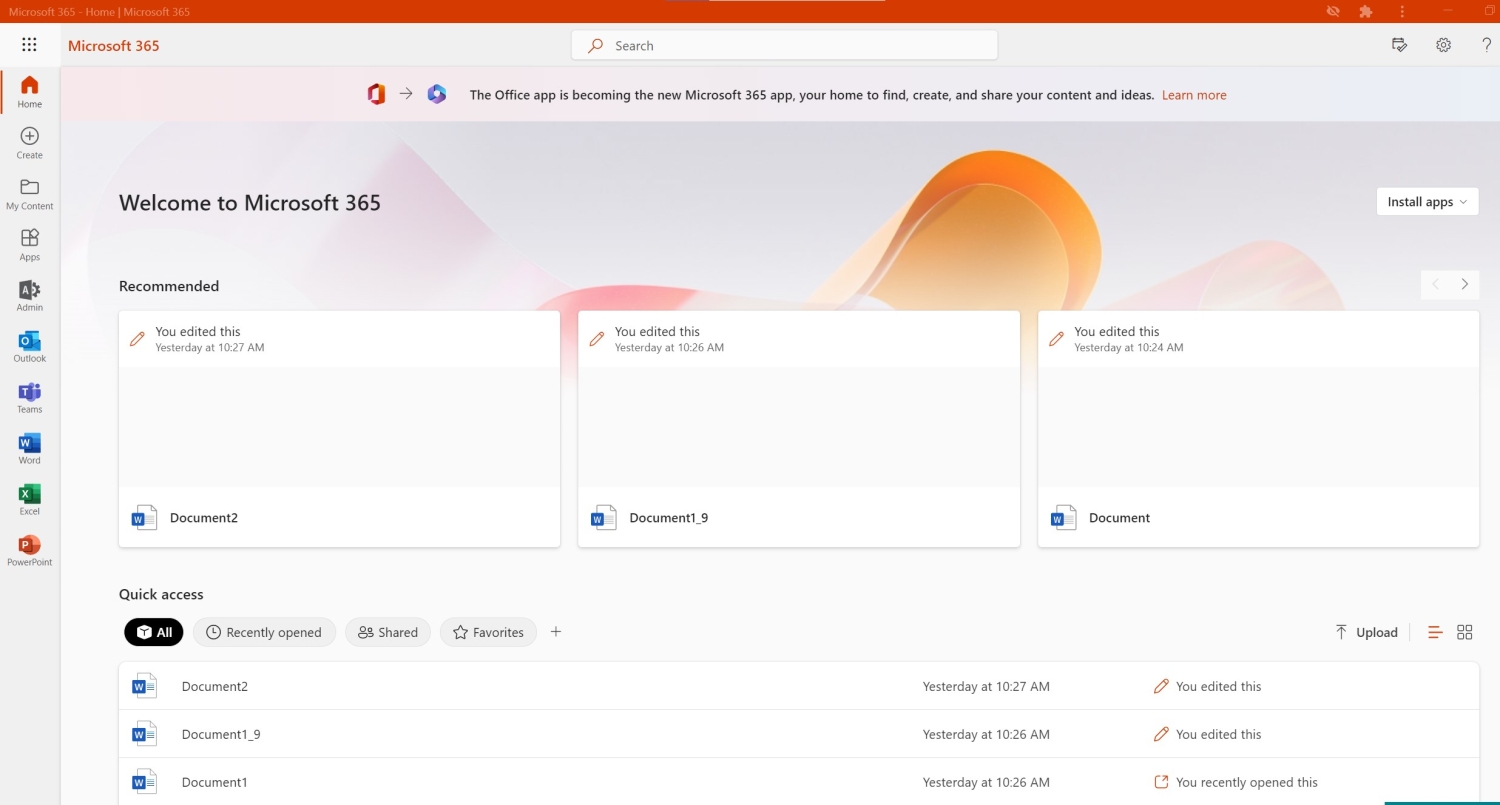Open the Document2 recommended card
Image resolution: width=1500 pixels, height=805 pixels.
pyautogui.click(x=339, y=429)
